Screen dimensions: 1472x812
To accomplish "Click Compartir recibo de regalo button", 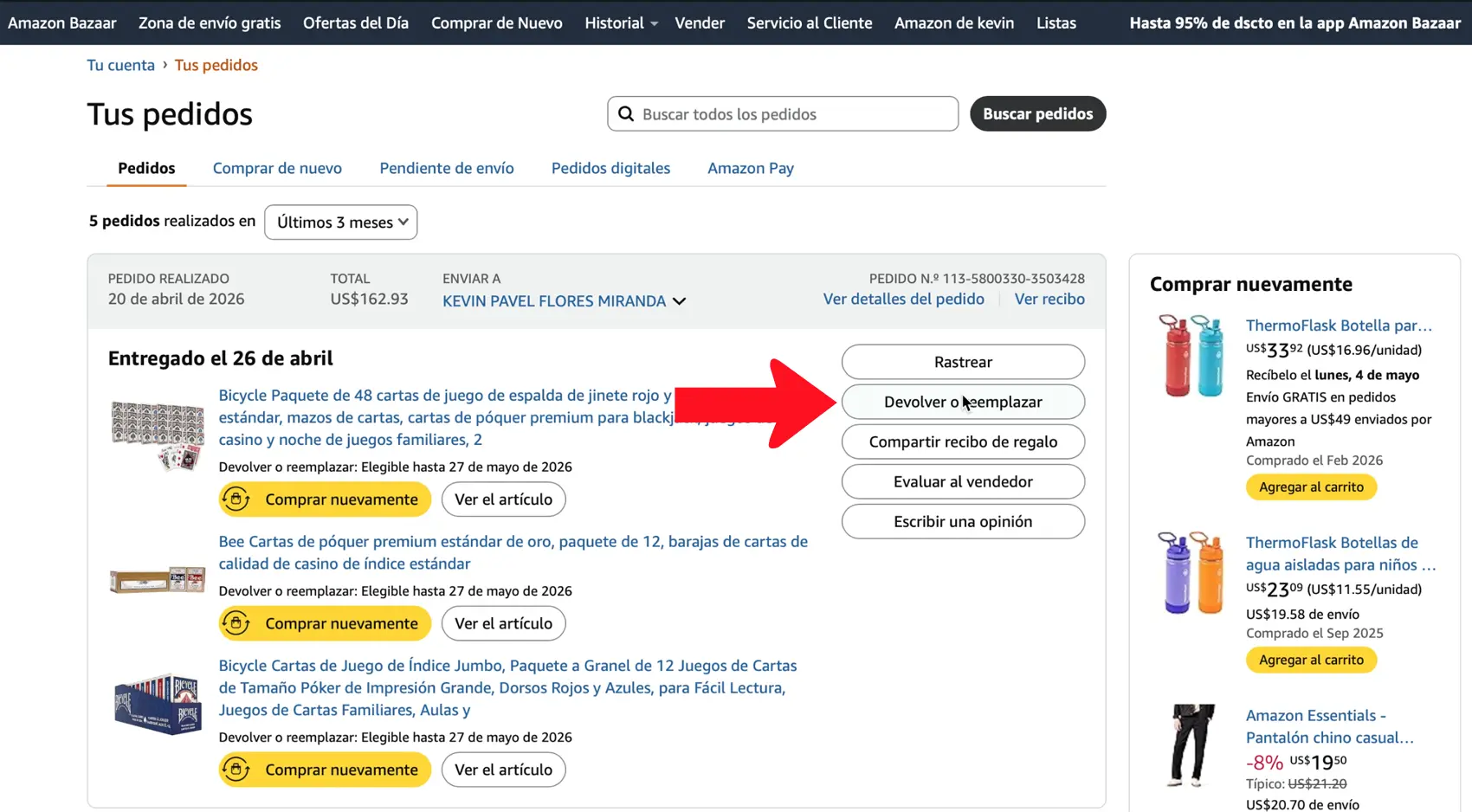I will coord(963,441).
